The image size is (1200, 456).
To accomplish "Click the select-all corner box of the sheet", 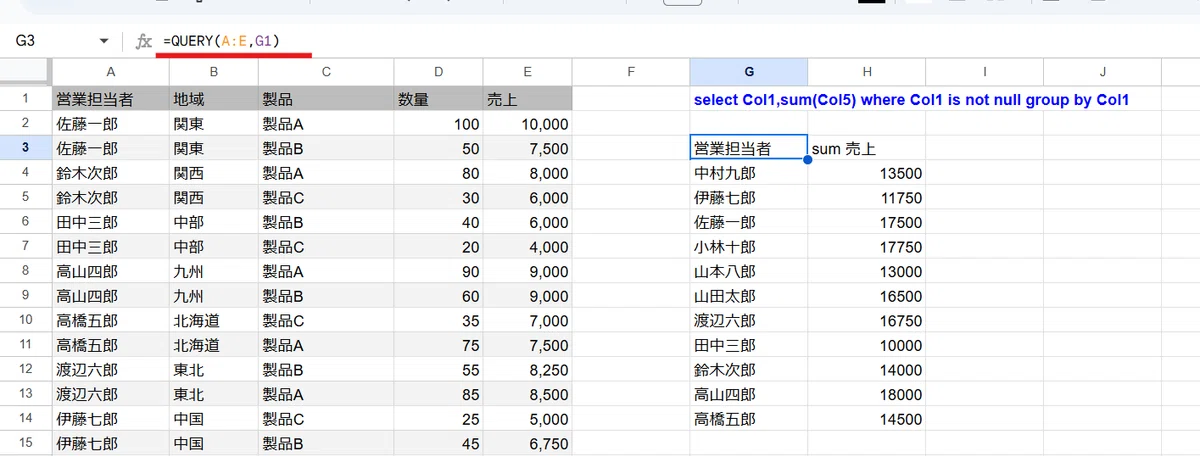I will (25, 71).
